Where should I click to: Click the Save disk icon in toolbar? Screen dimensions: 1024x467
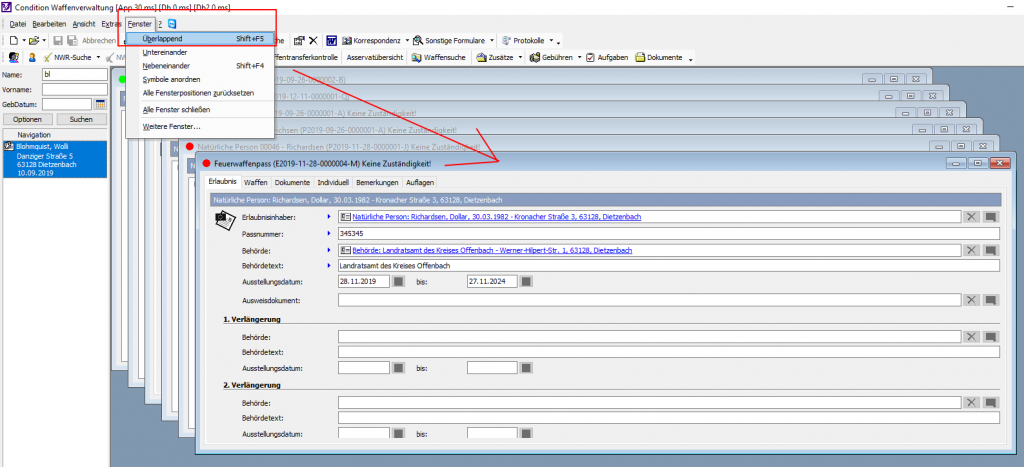(x=58, y=40)
